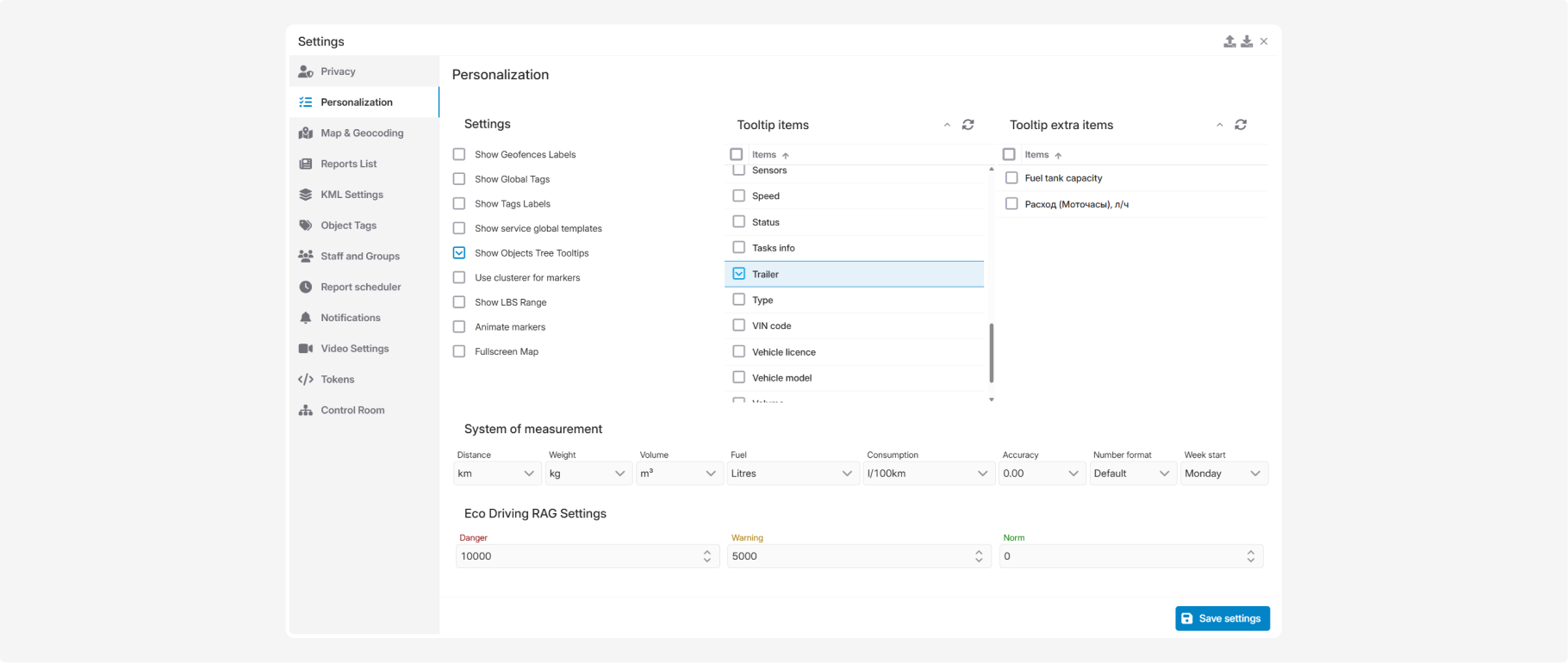Refresh the Tooltip extra items list
Viewport: 1568px width, 663px height.
[x=1241, y=125]
